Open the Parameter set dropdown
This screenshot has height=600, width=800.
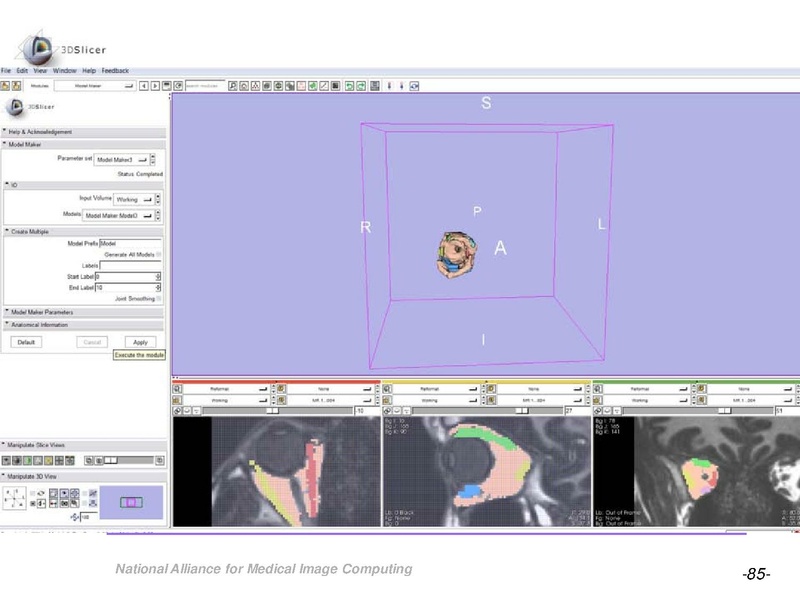point(121,160)
